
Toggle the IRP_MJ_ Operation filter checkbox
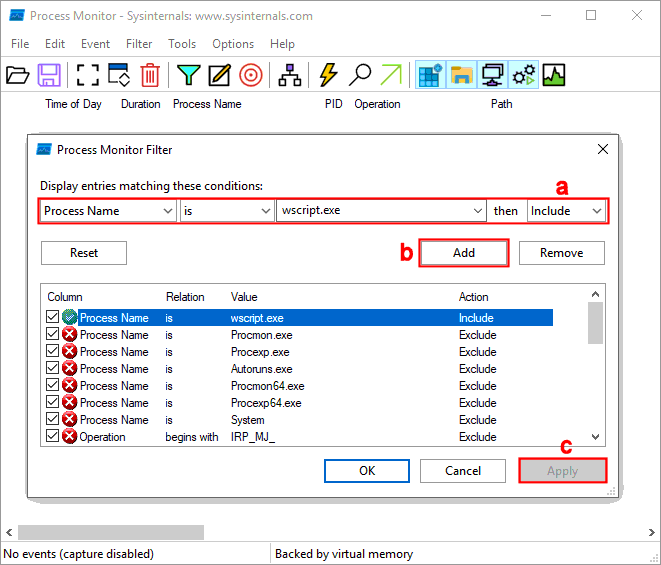[52, 437]
